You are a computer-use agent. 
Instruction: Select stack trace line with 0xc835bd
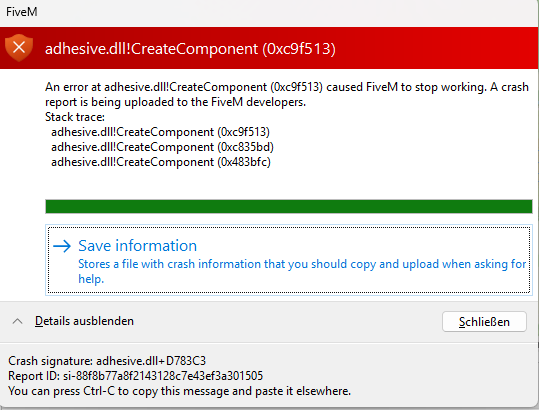[x=162, y=147]
